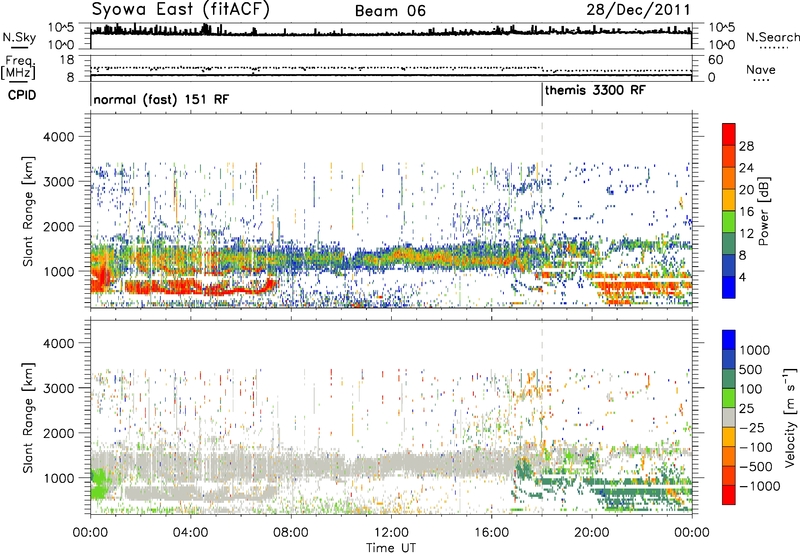Viewport: 800px width, 554px height.
Task: Click the velocity panel 'Slant Range [km]' label
Action: point(28,417)
